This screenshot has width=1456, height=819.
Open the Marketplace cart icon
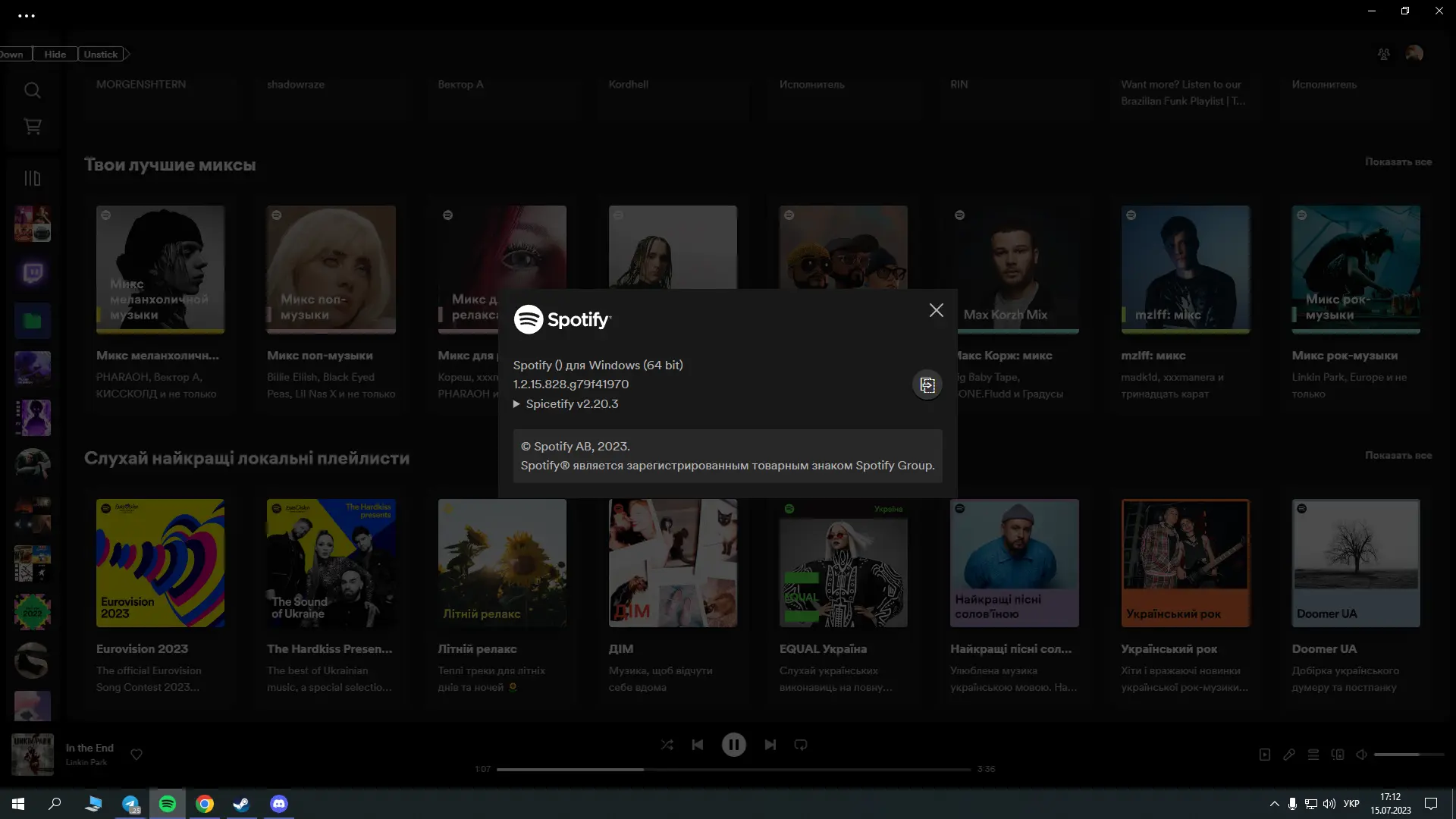pos(32,127)
